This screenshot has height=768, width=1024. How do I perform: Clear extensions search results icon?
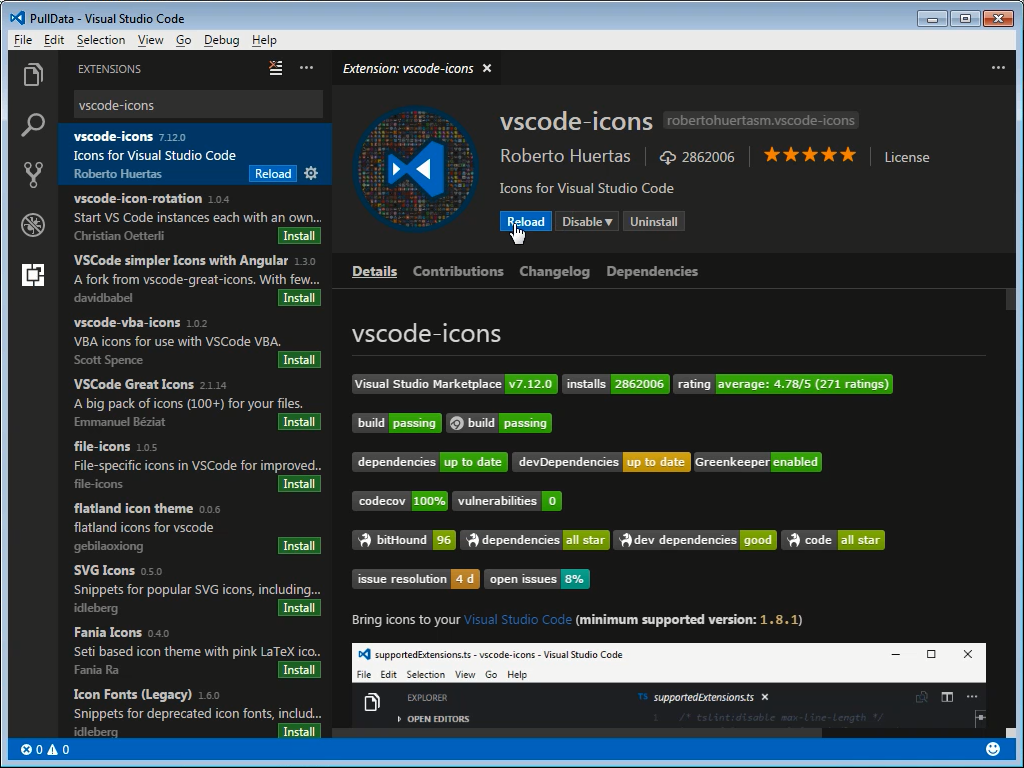click(x=276, y=68)
